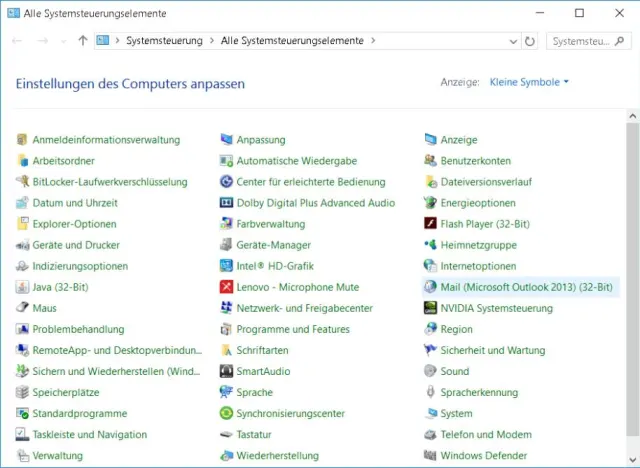Click the NVIDIA Systemsteuerung icon
Viewport: 640px width, 468px height.
click(x=431, y=308)
